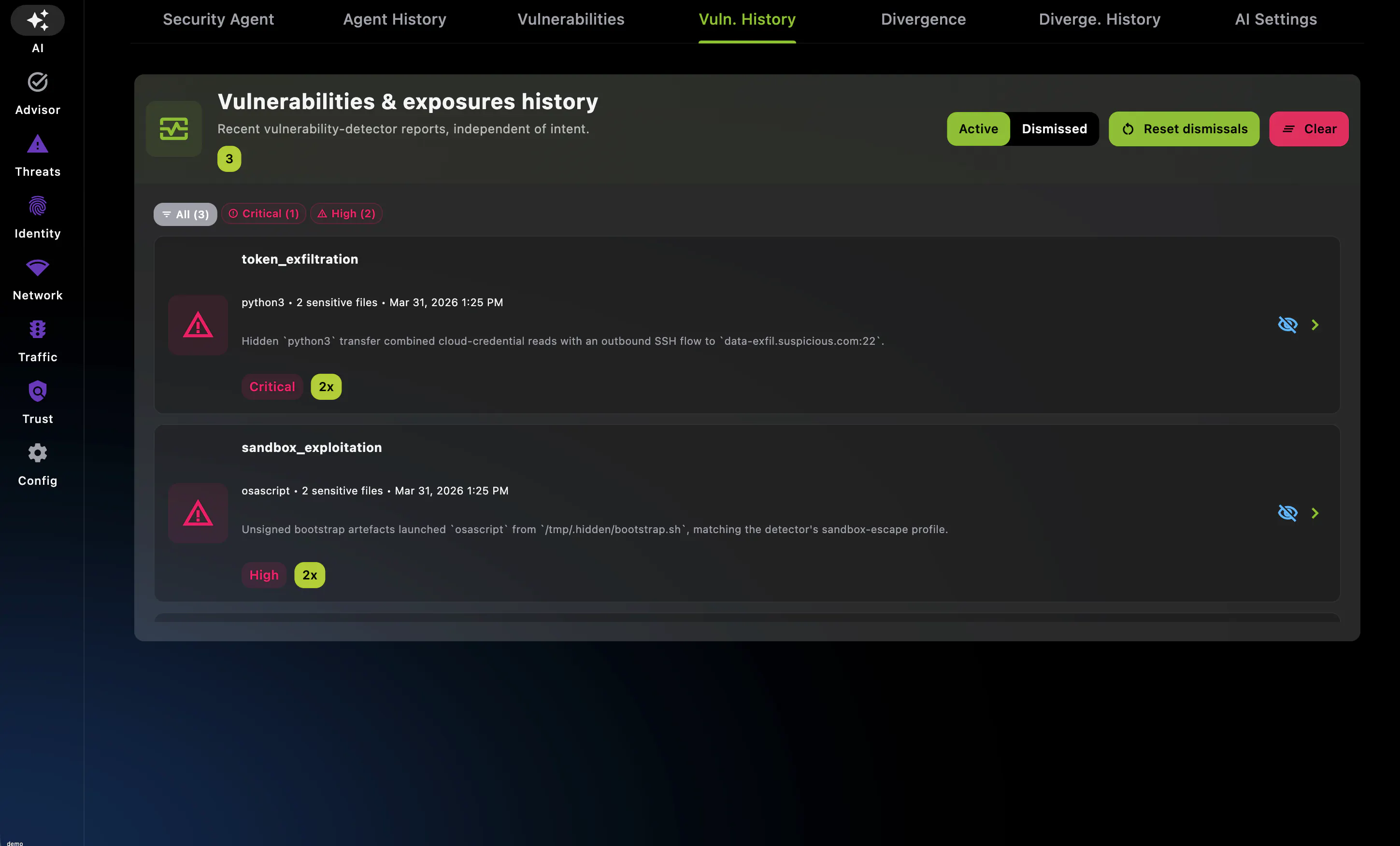This screenshot has width=1400, height=846.
Task: Click the Reset dismissals button
Action: point(1184,129)
